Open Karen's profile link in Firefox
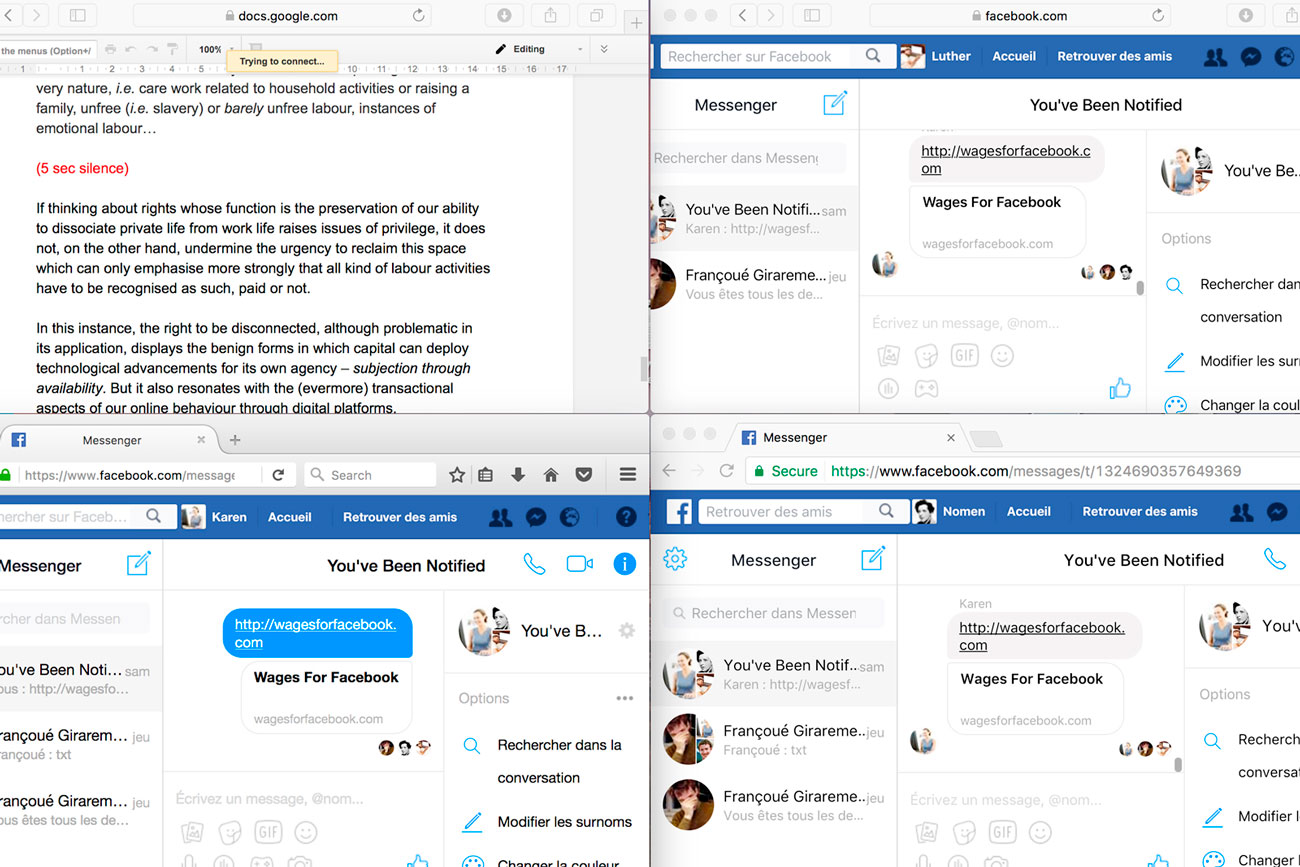Image resolution: width=1300 pixels, height=867 pixels. (x=215, y=517)
